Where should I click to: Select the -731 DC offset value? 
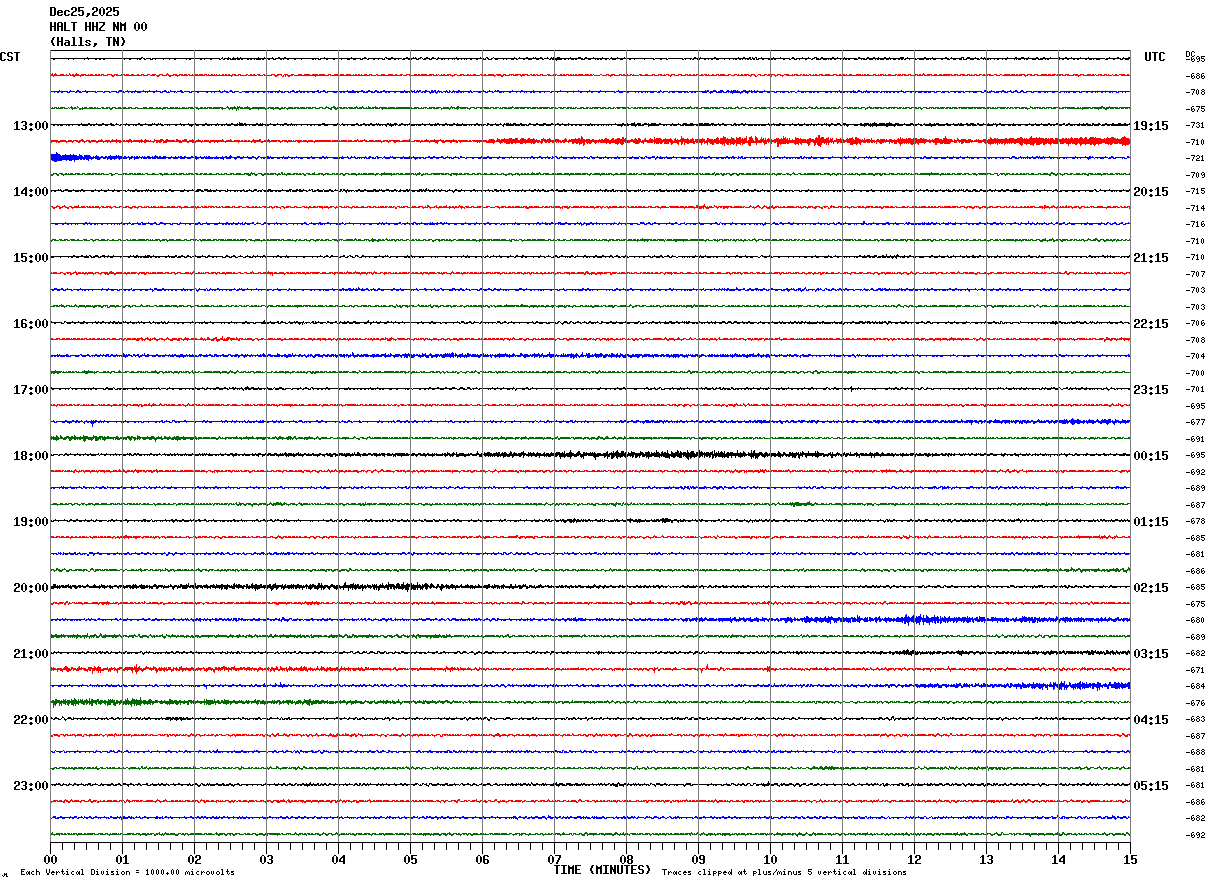[1195, 126]
